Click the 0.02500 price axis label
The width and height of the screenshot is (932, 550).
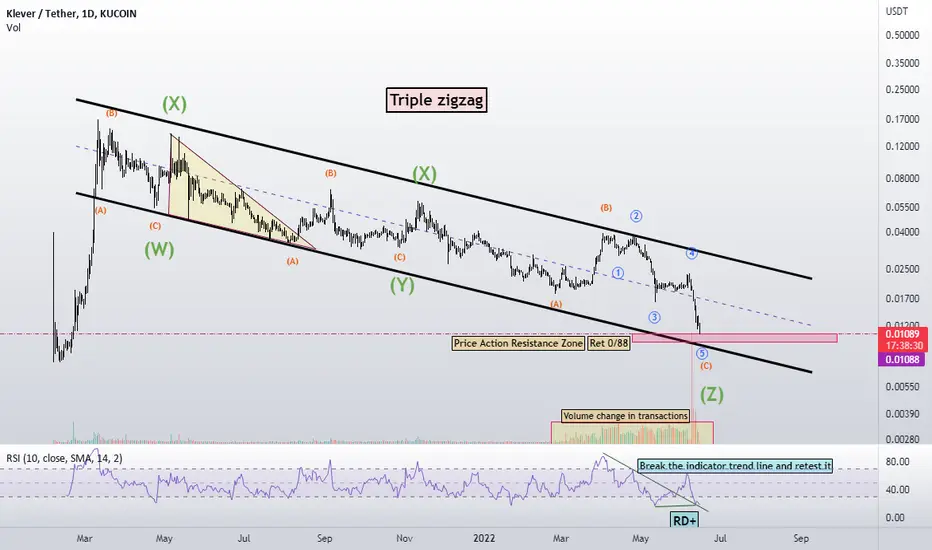pos(902,269)
